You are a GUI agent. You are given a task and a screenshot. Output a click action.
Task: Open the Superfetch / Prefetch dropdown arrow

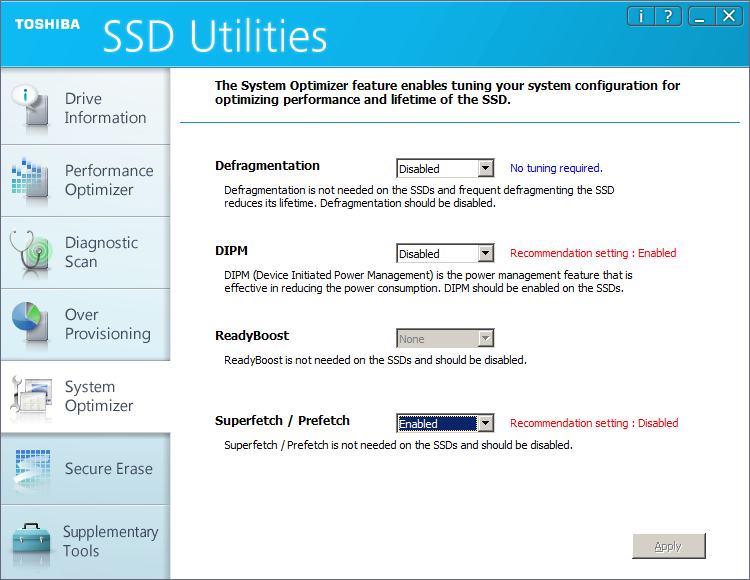point(485,423)
